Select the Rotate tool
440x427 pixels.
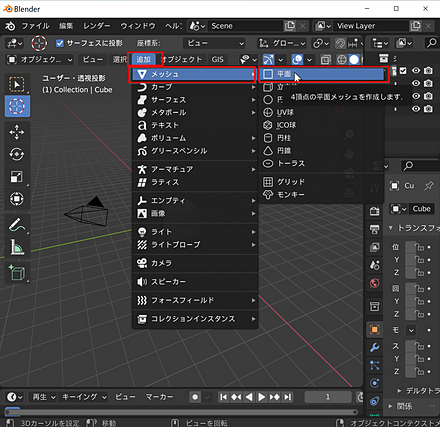click(x=17, y=154)
